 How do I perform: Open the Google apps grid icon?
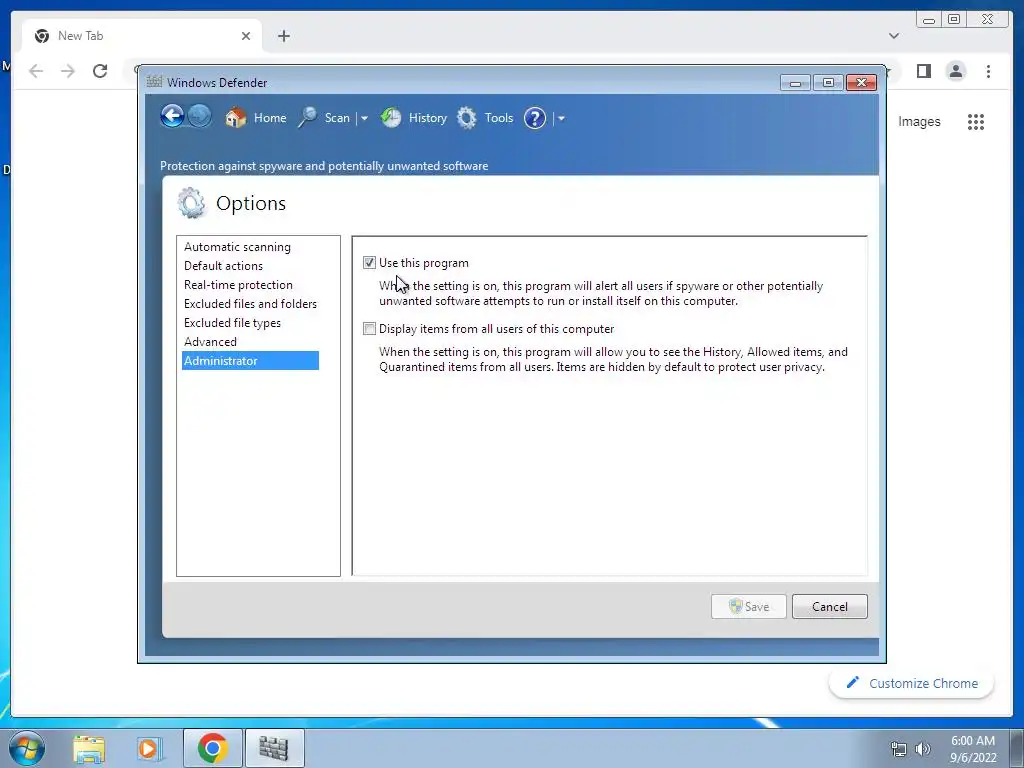(x=976, y=121)
